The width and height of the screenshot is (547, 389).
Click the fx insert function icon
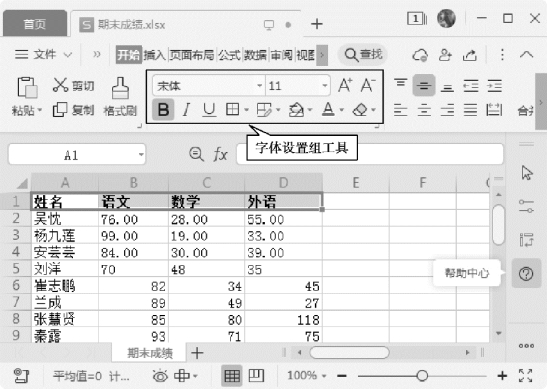(x=220, y=154)
